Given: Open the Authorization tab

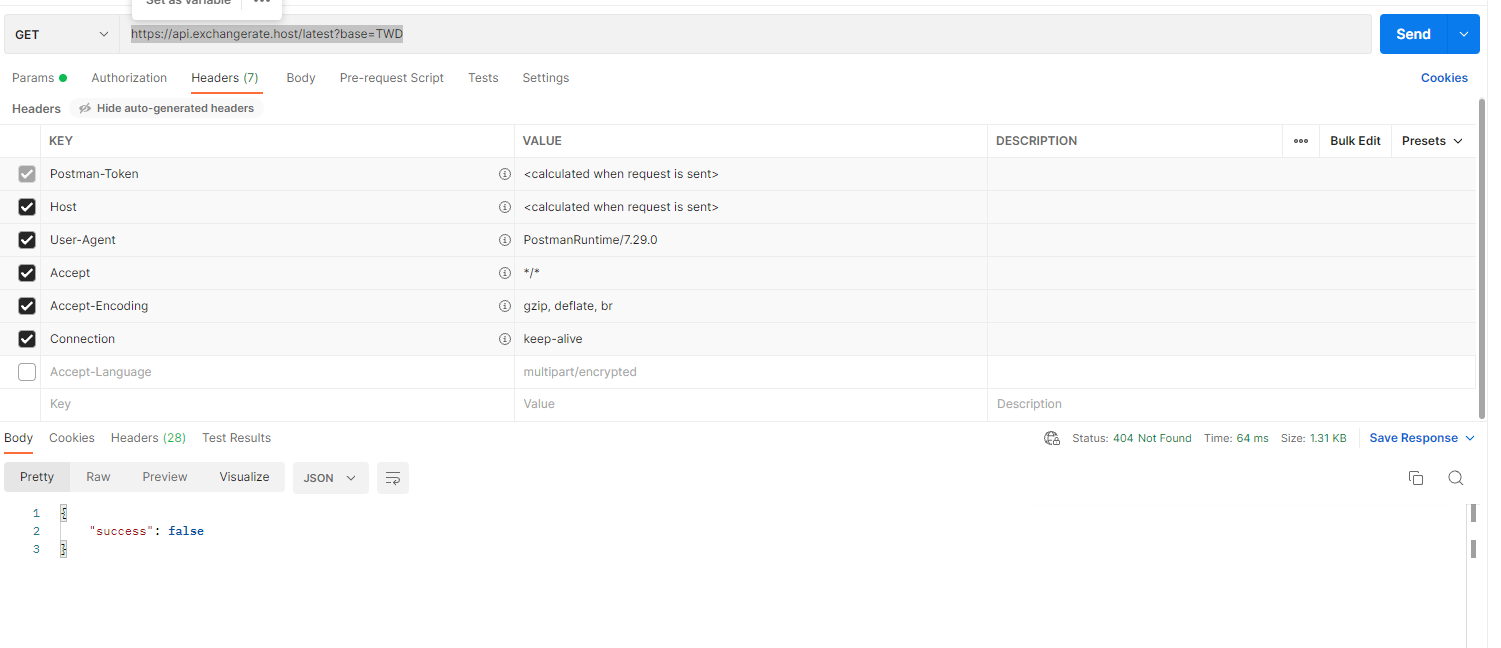Looking at the screenshot, I should coord(129,78).
